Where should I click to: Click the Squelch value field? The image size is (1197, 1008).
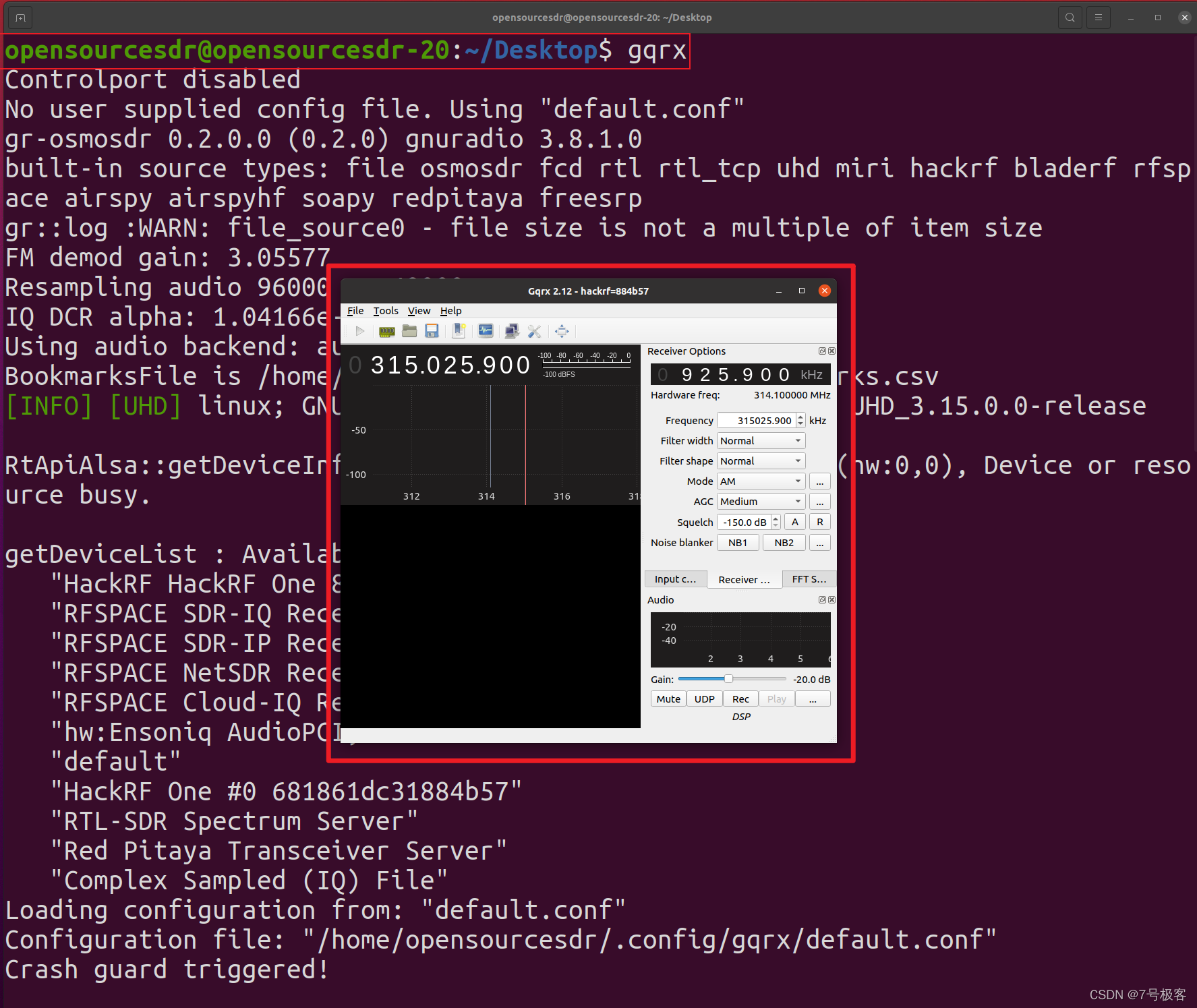point(745,522)
